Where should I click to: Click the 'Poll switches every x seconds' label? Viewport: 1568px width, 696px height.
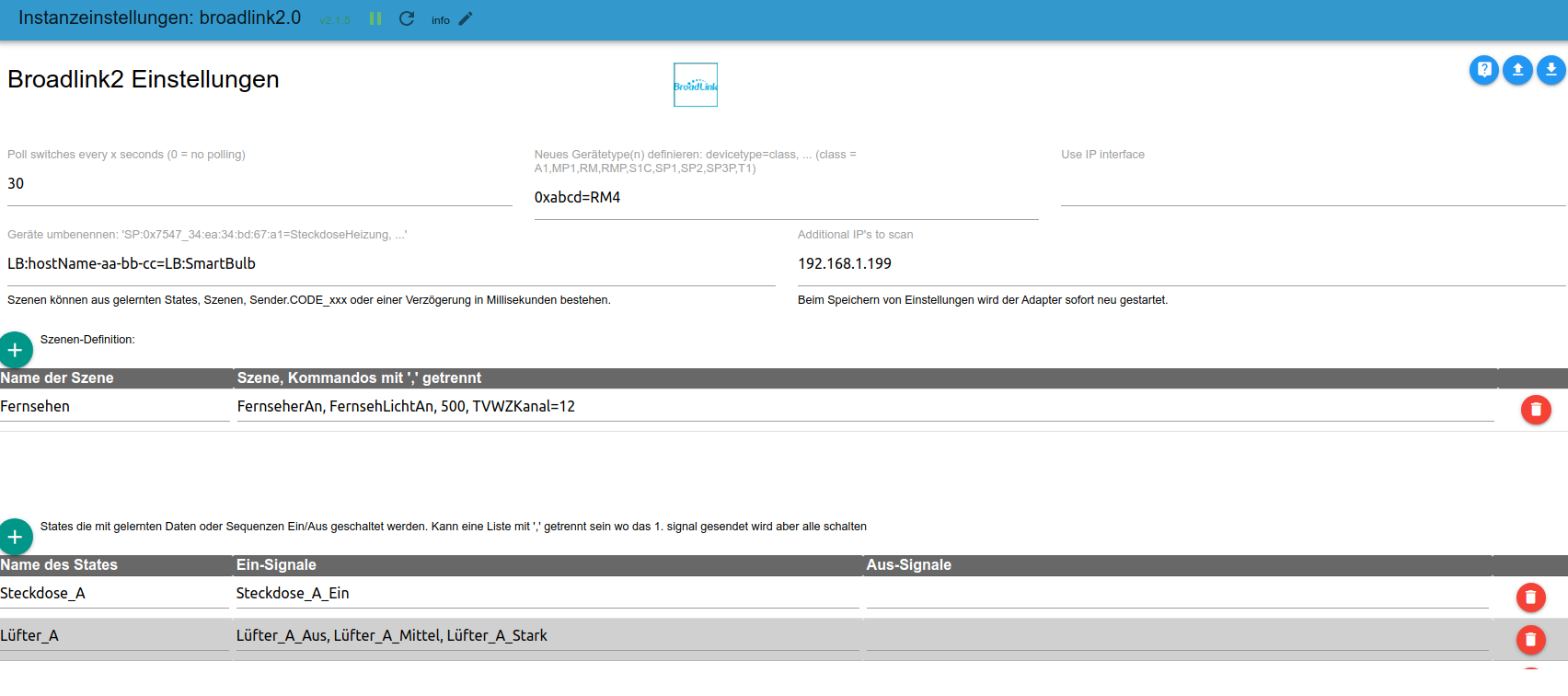(126, 155)
